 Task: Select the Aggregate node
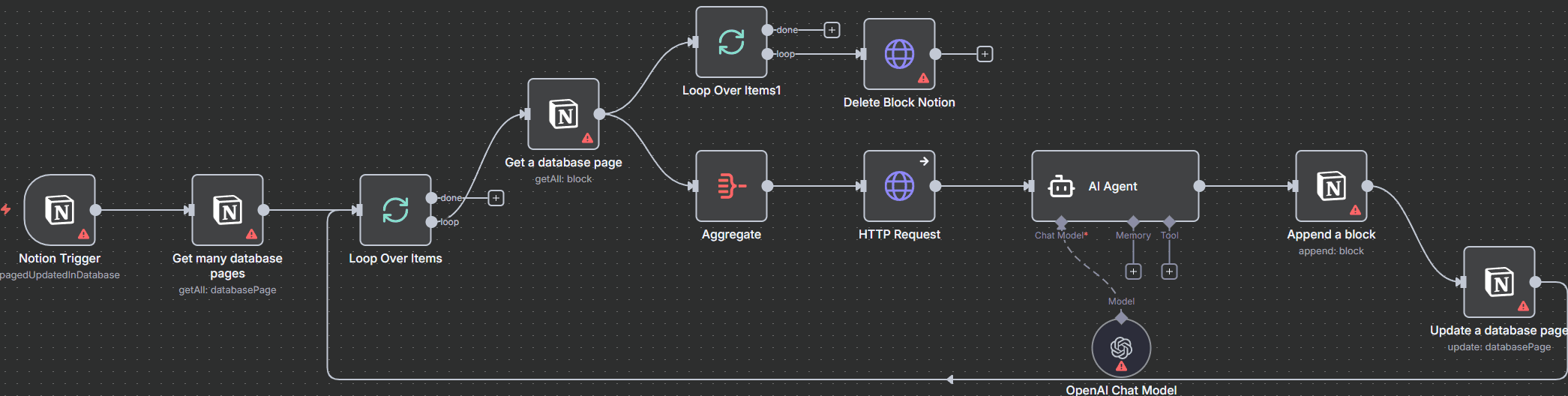[x=731, y=186]
